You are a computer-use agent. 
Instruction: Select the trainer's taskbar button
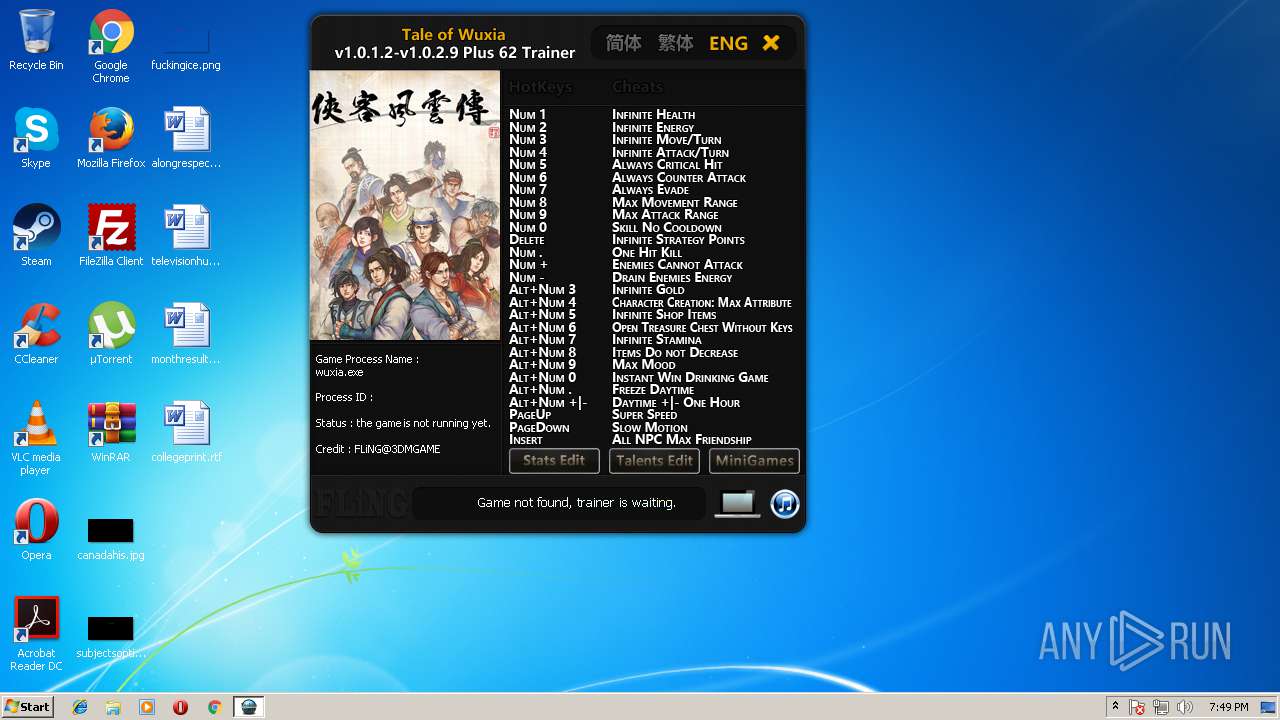(249, 707)
